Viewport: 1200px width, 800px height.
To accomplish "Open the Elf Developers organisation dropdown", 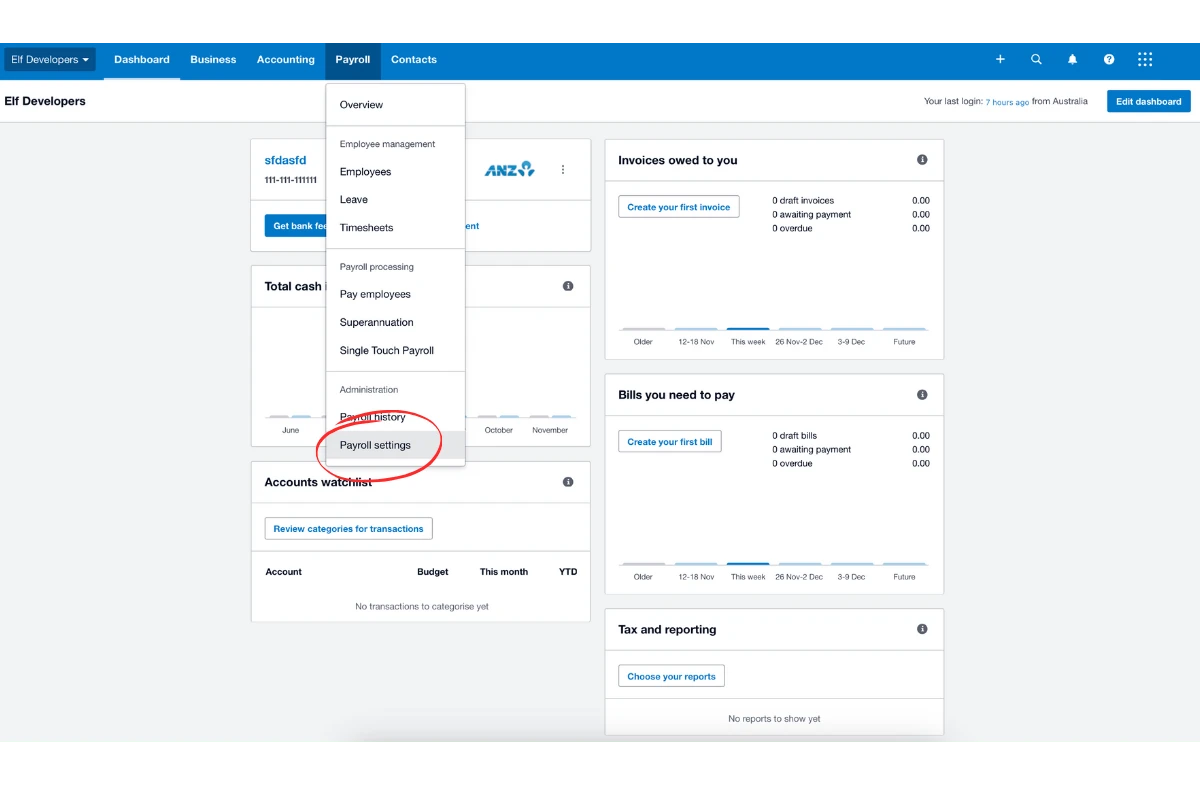I will (x=50, y=60).
